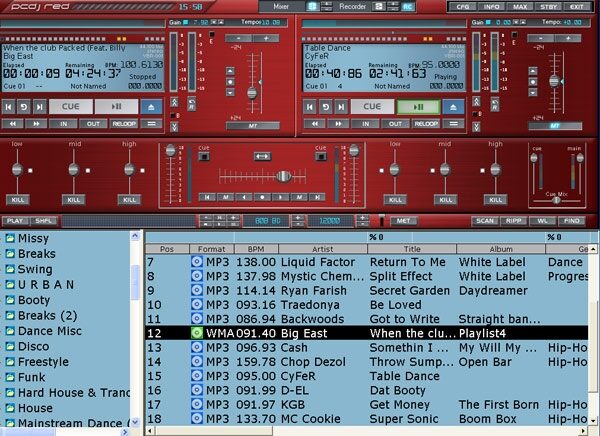The image size is (600, 436).
Task: Click the right deck pitch slider knob
Action: (554, 81)
